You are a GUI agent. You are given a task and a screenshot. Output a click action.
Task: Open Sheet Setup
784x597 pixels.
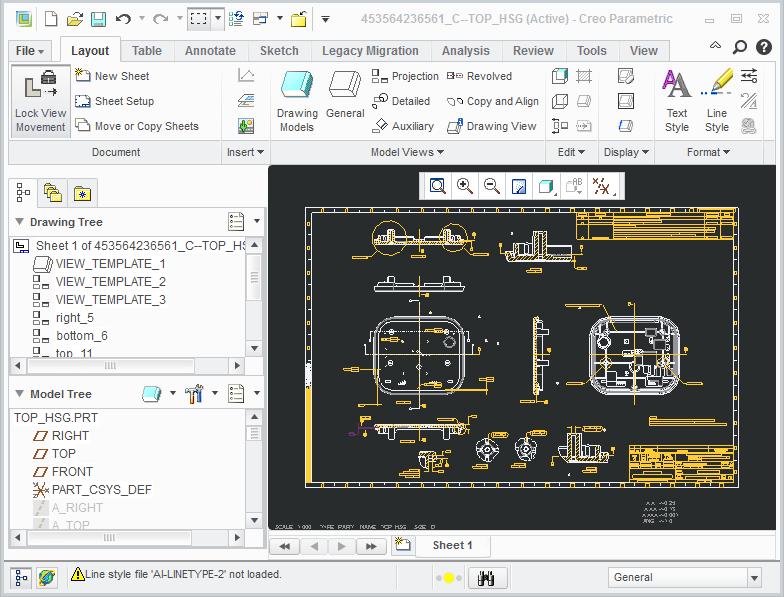pyautogui.click(x=114, y=101)
